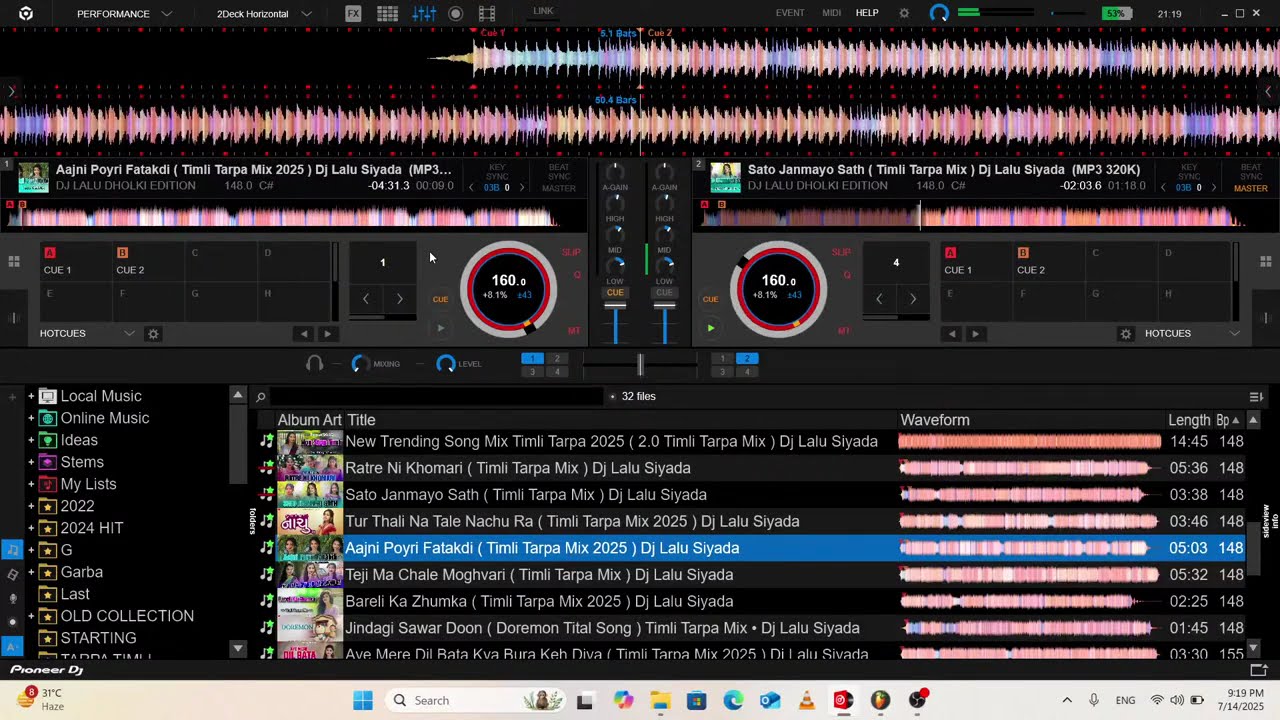The width and height of the screenshot is (1280, 720).
Task: Click the browser search field
Action: 438,397
